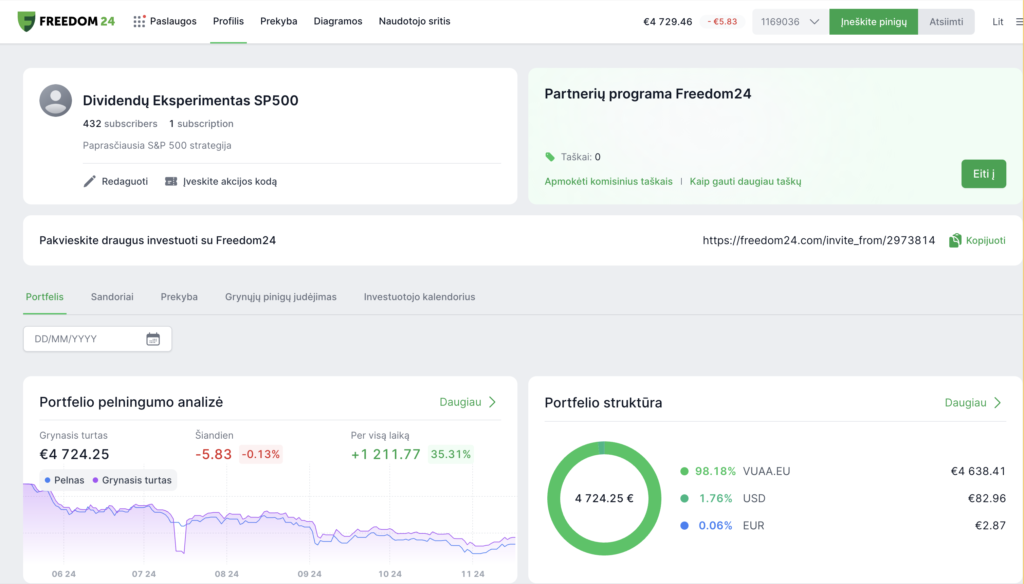Open Kaip gauti daugiau taškų link
1024x584 pixels.
coord(745,181)
